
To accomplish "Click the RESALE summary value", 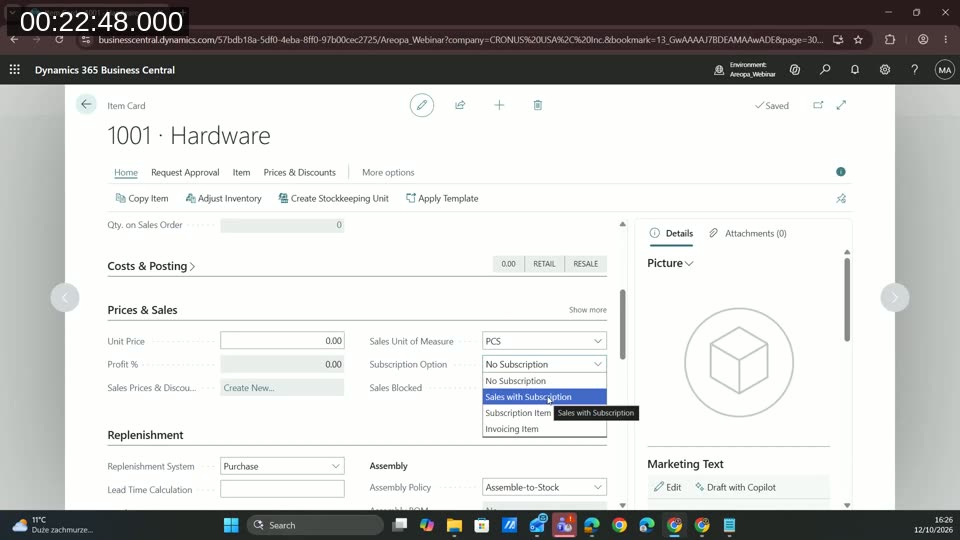I will [x=585, y=264].
